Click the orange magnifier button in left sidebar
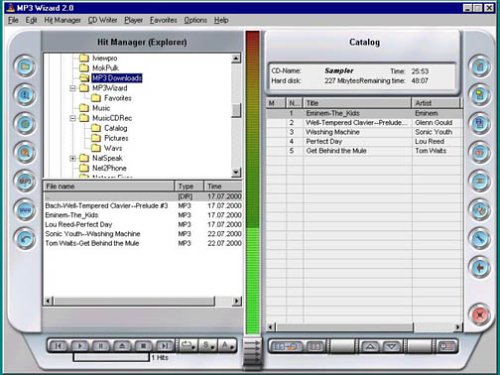This screenshot has height=375, width=500. 25,153
